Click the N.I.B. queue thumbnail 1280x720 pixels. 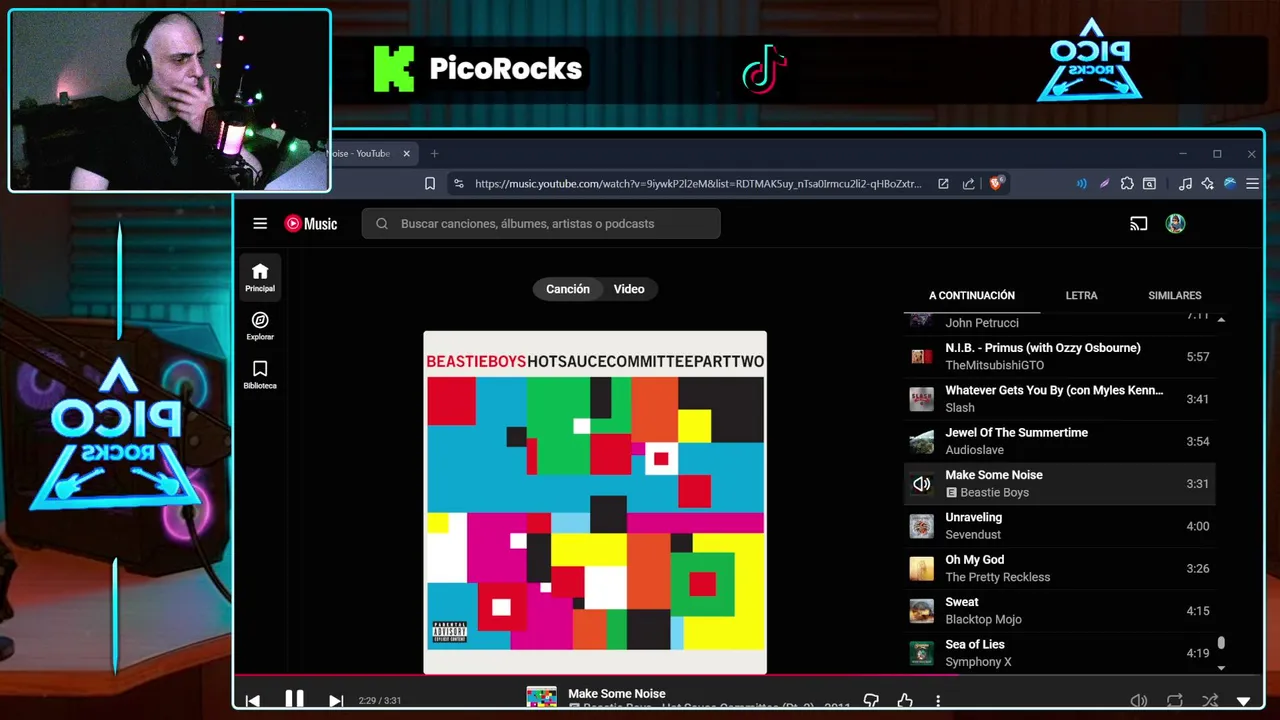pos(921,356)
